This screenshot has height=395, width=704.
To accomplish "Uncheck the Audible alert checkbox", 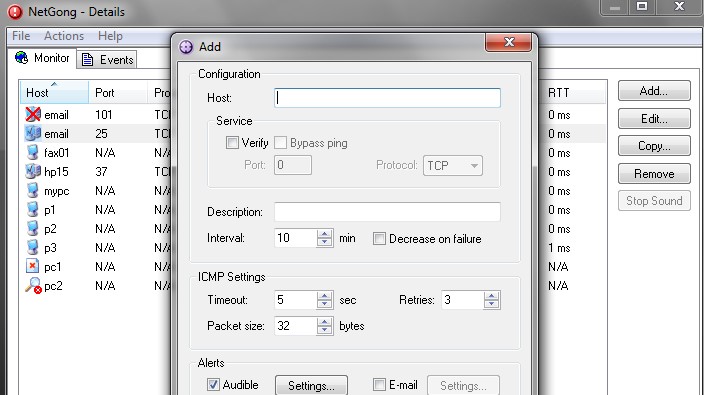I will [213, 385].
